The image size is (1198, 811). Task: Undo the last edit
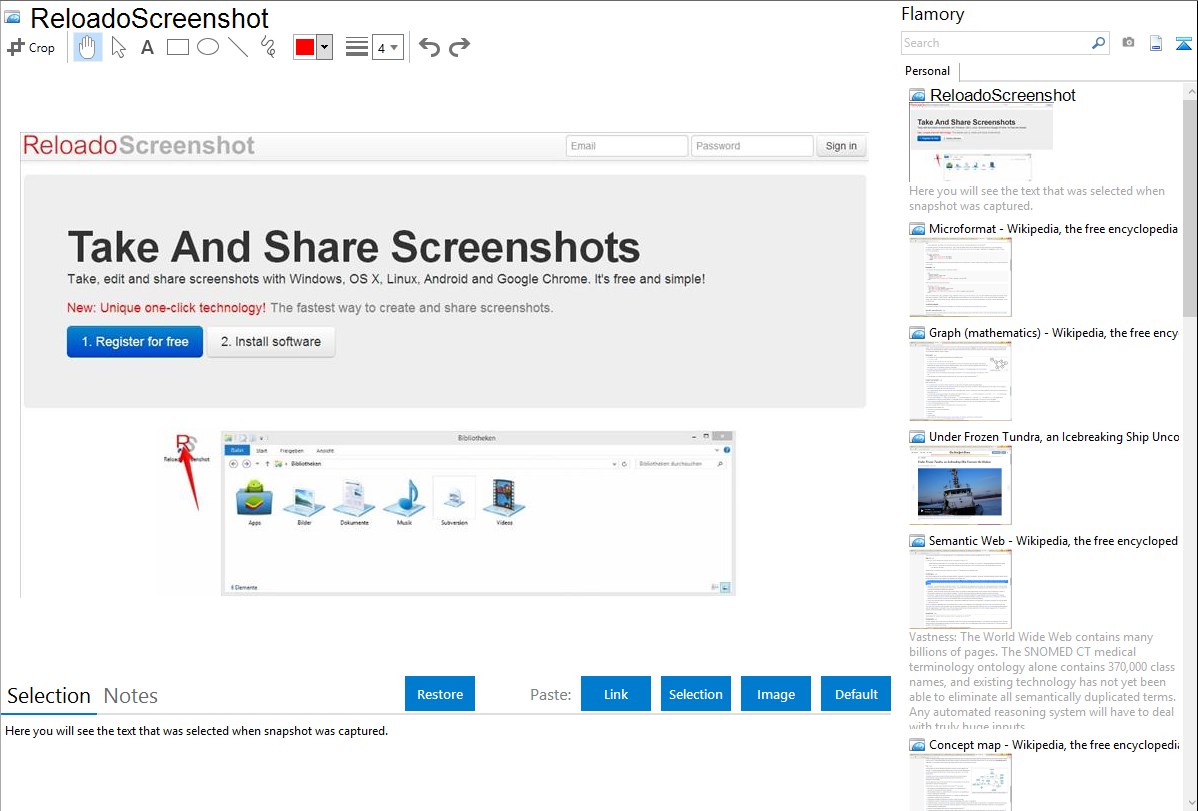429,47
